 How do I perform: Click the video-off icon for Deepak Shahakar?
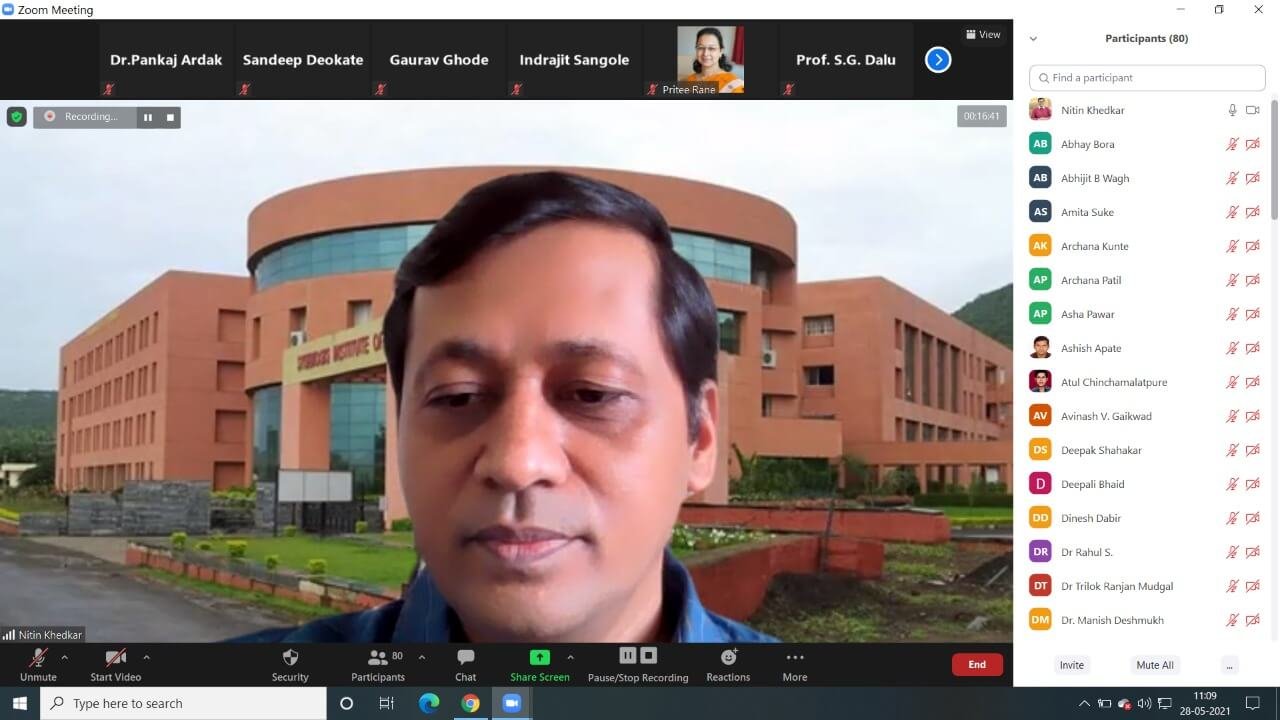(x=1252, y=450)
